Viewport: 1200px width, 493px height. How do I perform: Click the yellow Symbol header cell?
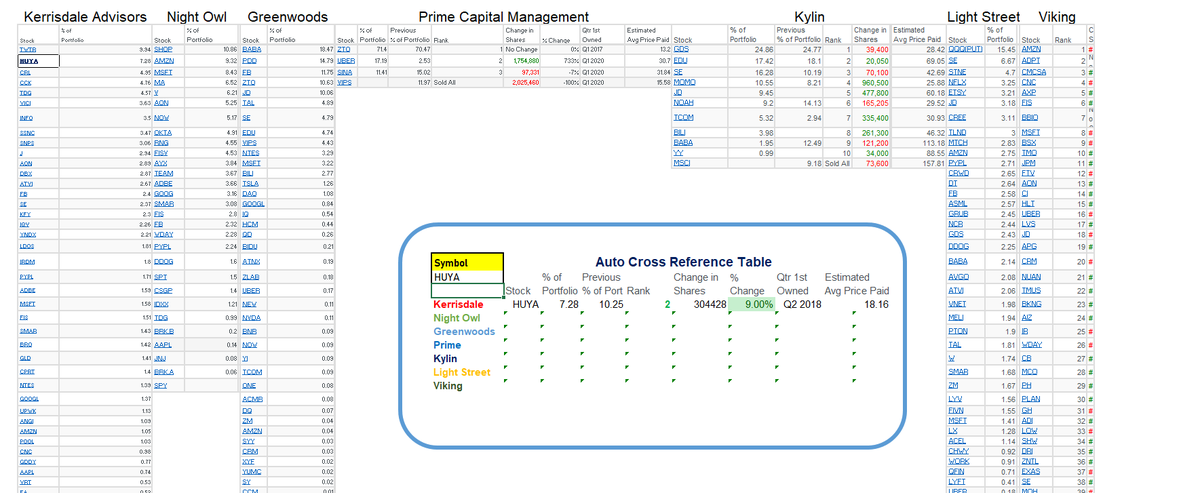(x=466, y=262)
